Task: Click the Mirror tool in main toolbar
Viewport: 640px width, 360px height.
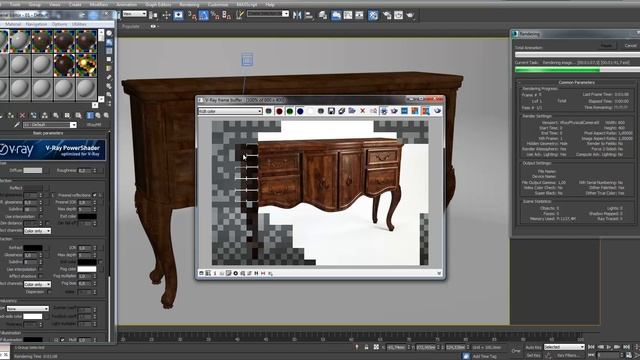Action: click(297, 16)
